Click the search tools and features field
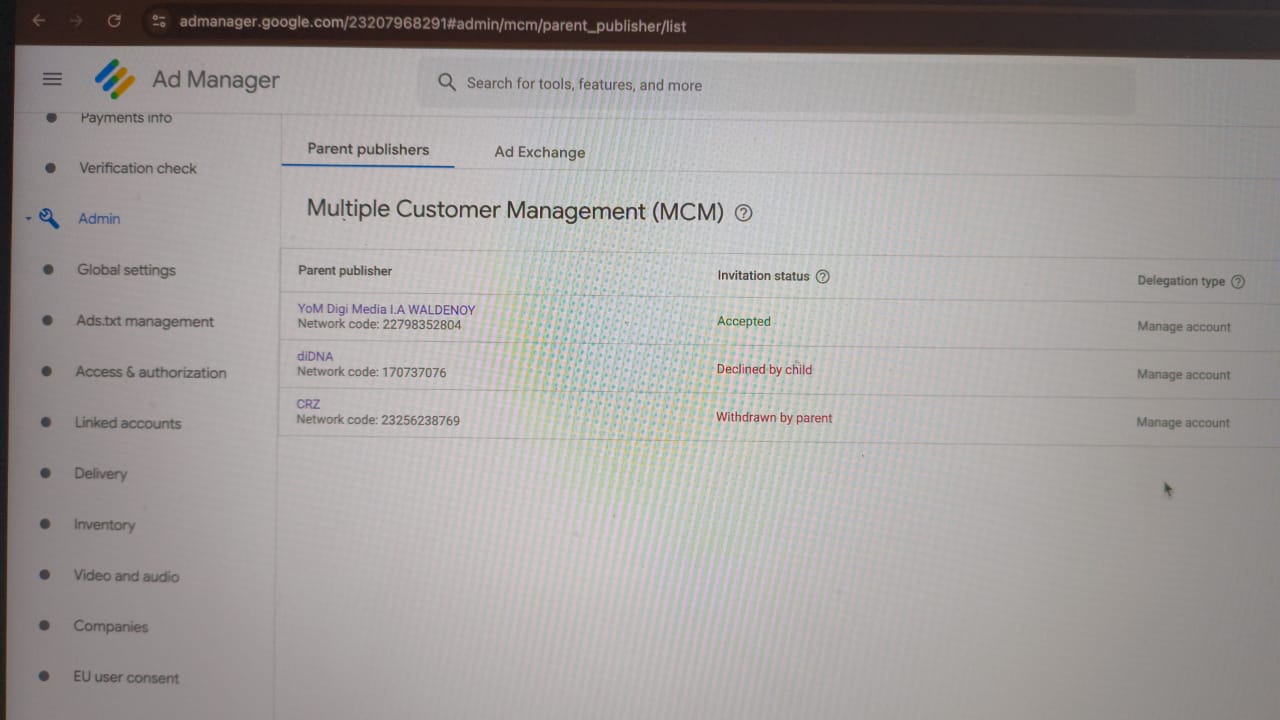This screenshot has height=720, width=1280. click(x=776, y=85)
